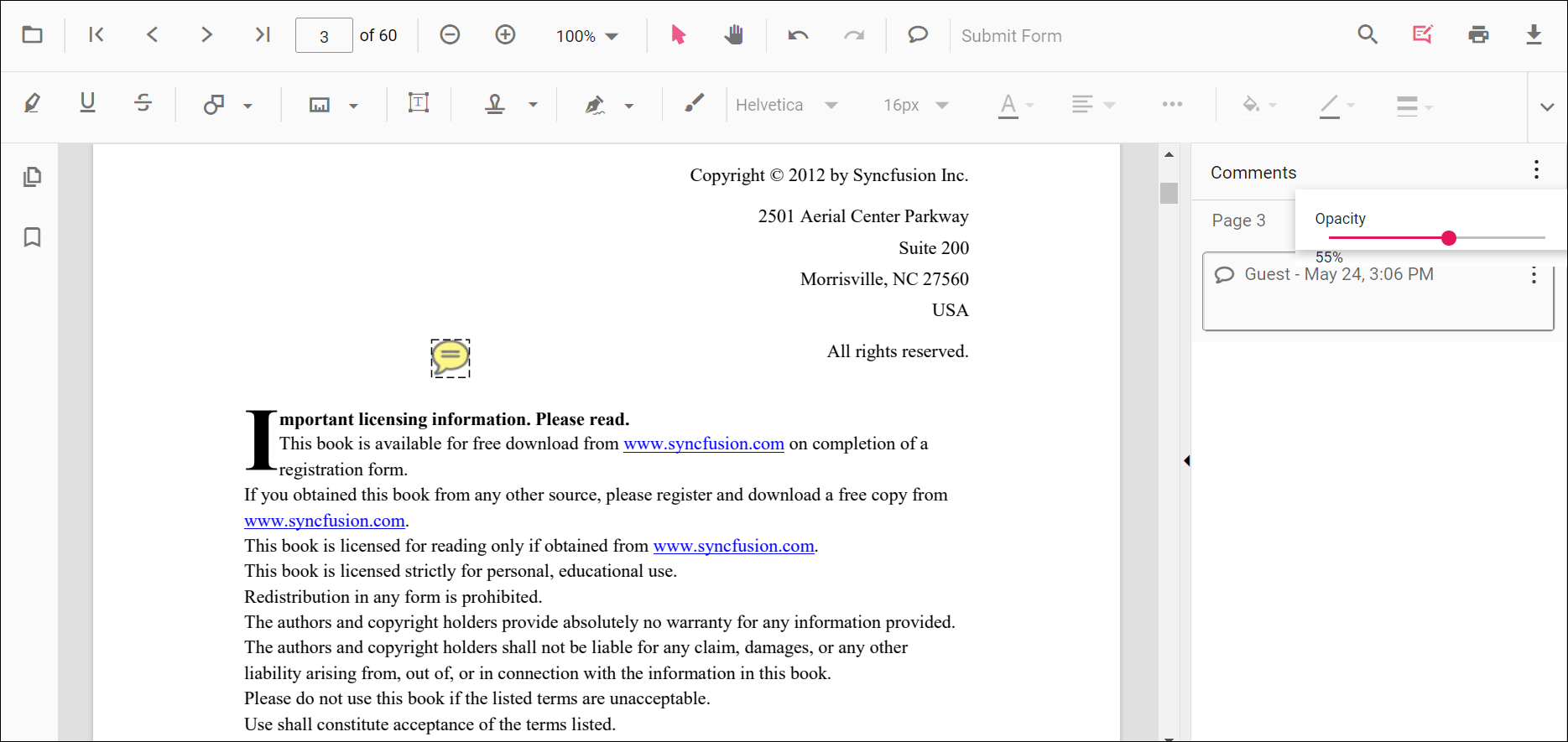Viewport: 1568px width, 742px height.
Task: Select the Pan hand tool
Action: pyautogui.click(x=734, y=35)
